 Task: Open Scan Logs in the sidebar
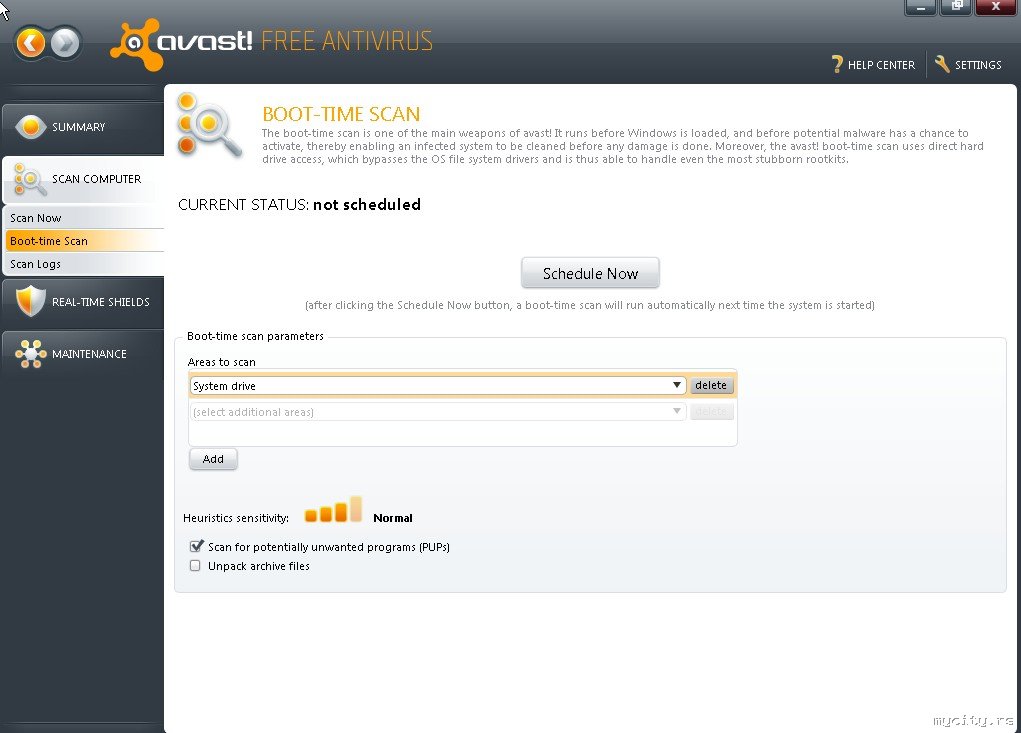(x=85, y=264)
